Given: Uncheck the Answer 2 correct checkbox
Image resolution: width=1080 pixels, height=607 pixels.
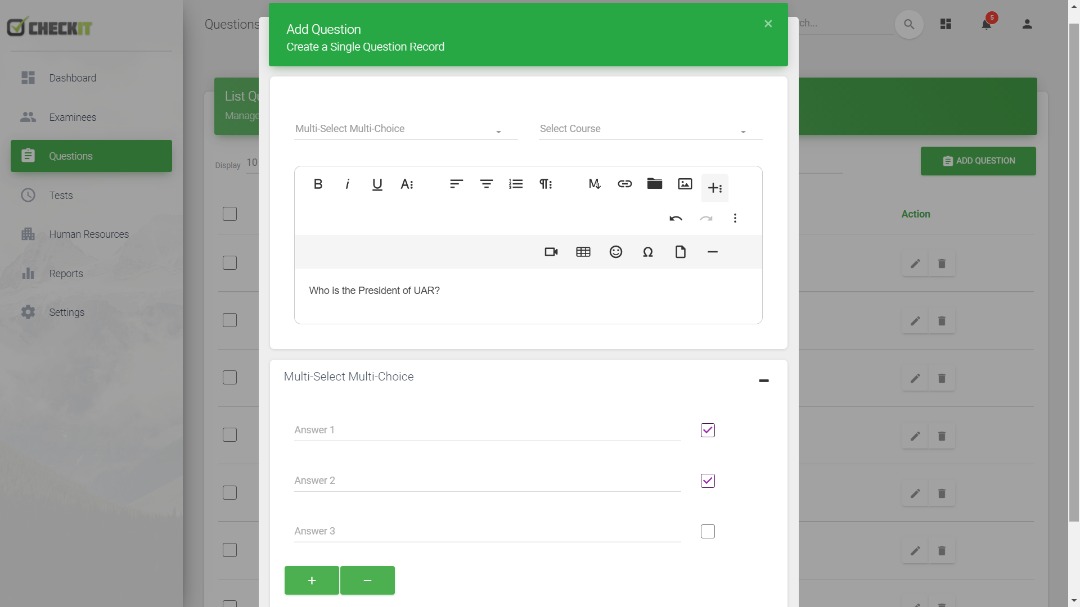Looking at the screenshot, I should pos(708,481).
